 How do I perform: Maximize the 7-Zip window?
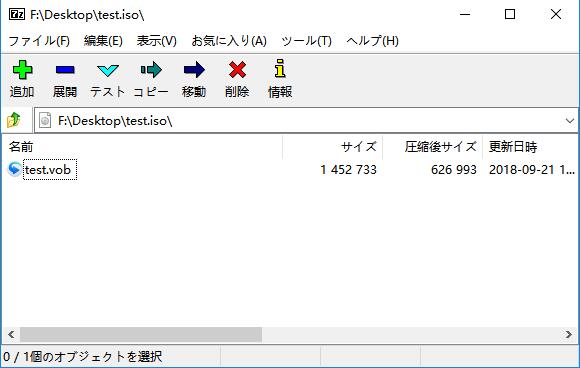coord(510,14)
